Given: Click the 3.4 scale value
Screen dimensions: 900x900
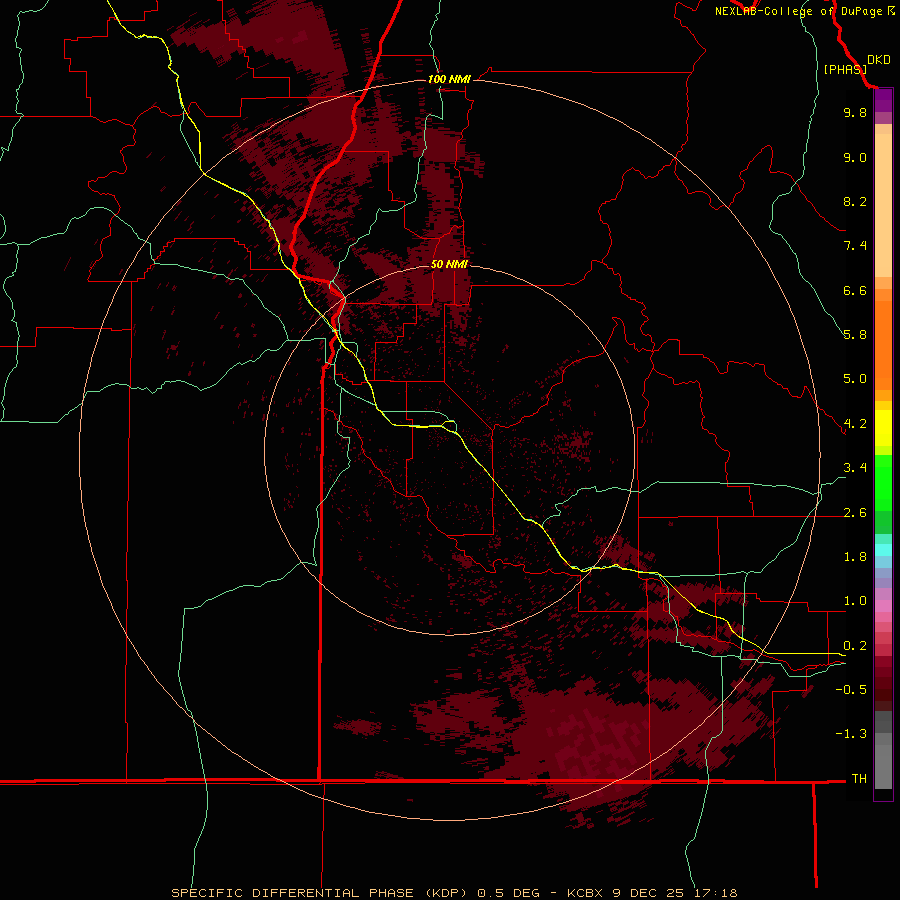Looking at the screenshot, I should [855, 468].
